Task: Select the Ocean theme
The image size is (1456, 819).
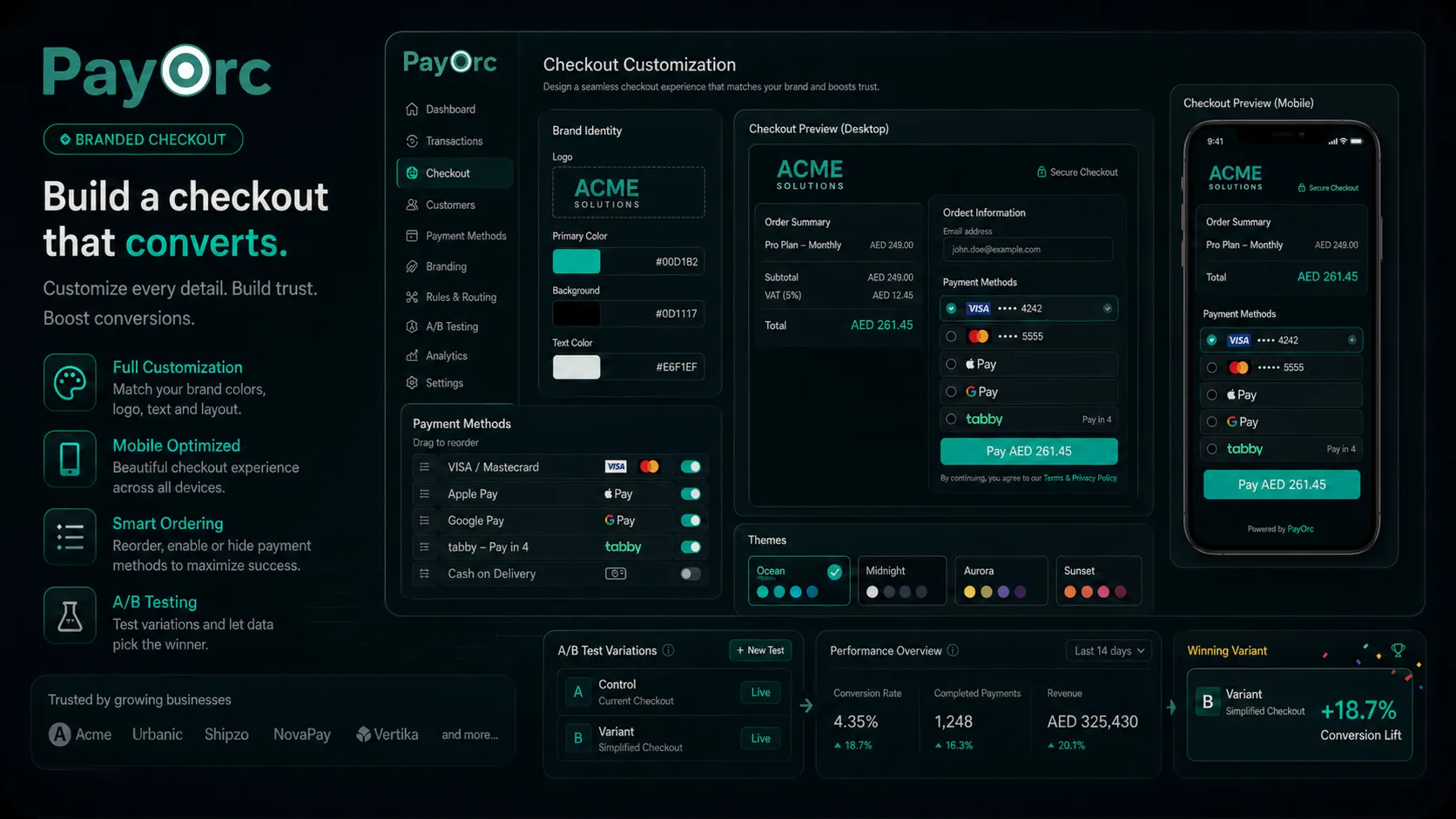Action: [x=799, y=581]
